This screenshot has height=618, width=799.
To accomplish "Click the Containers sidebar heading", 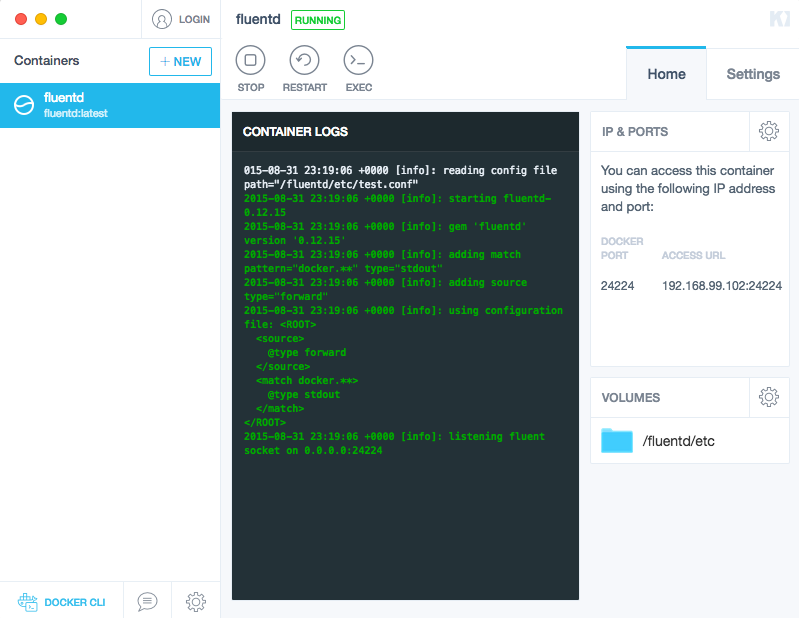I will point(46,61).
